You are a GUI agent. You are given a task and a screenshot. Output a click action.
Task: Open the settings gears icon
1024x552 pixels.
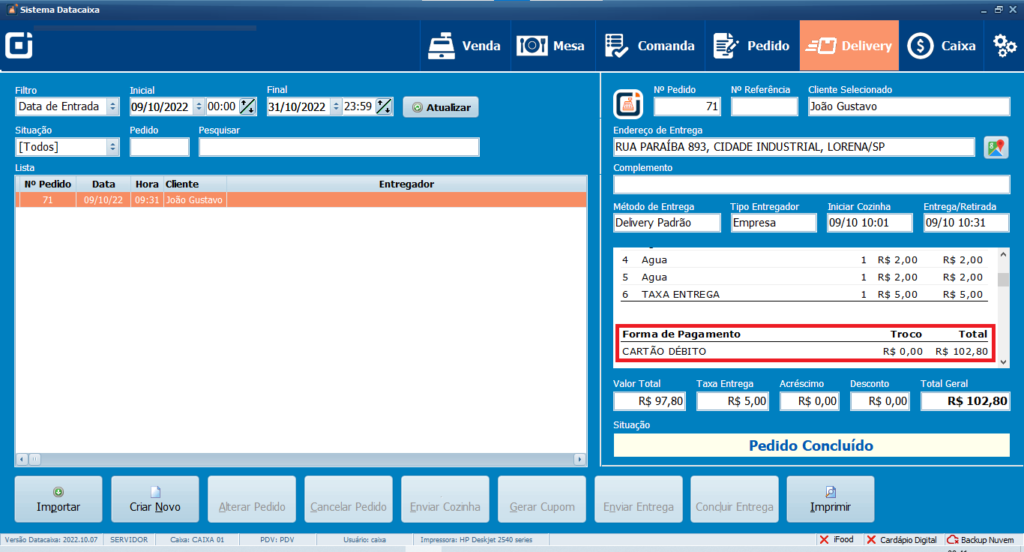click(1004, 45)
